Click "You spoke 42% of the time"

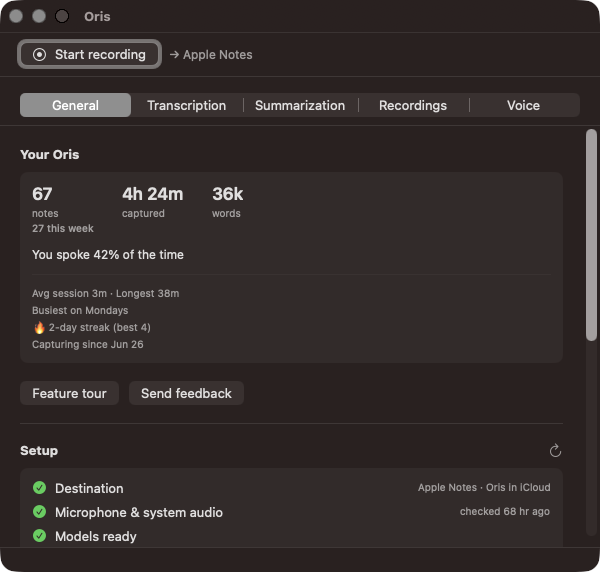click(x=108, y=255)
